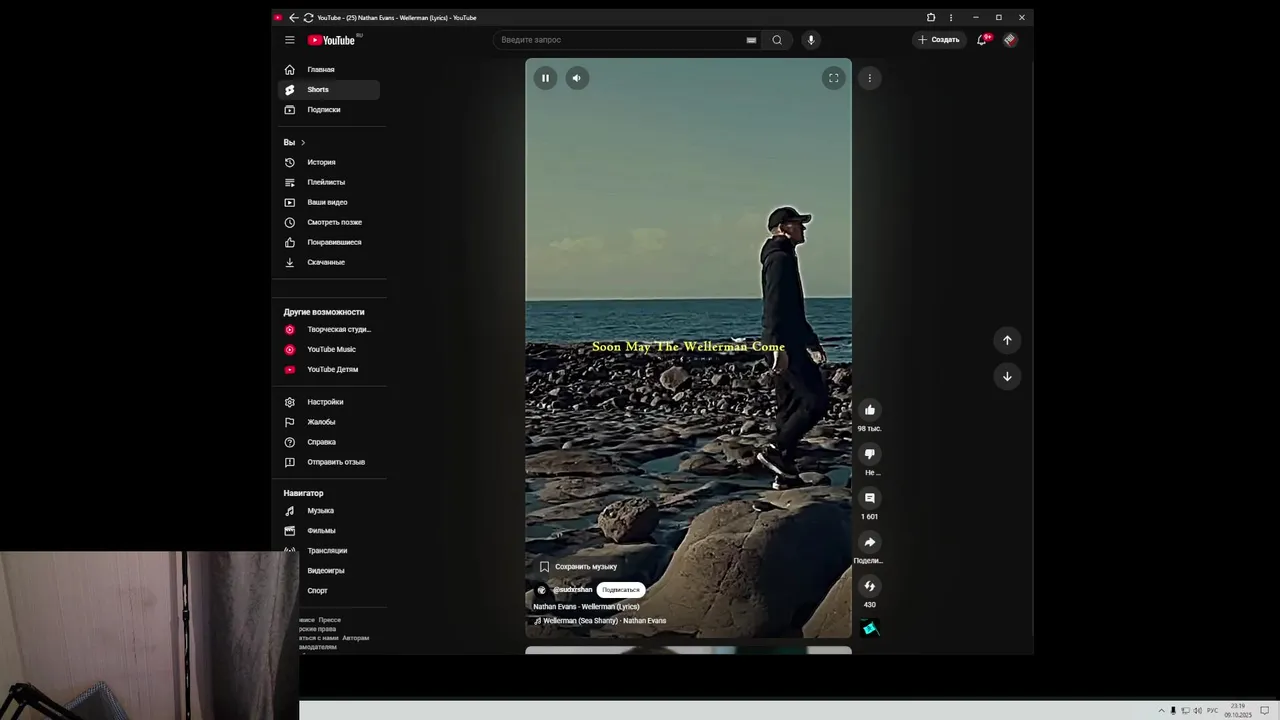Screen dimensions: 1280x720
Task: Switch the Short to fullscreen
Action: [833, 78]
